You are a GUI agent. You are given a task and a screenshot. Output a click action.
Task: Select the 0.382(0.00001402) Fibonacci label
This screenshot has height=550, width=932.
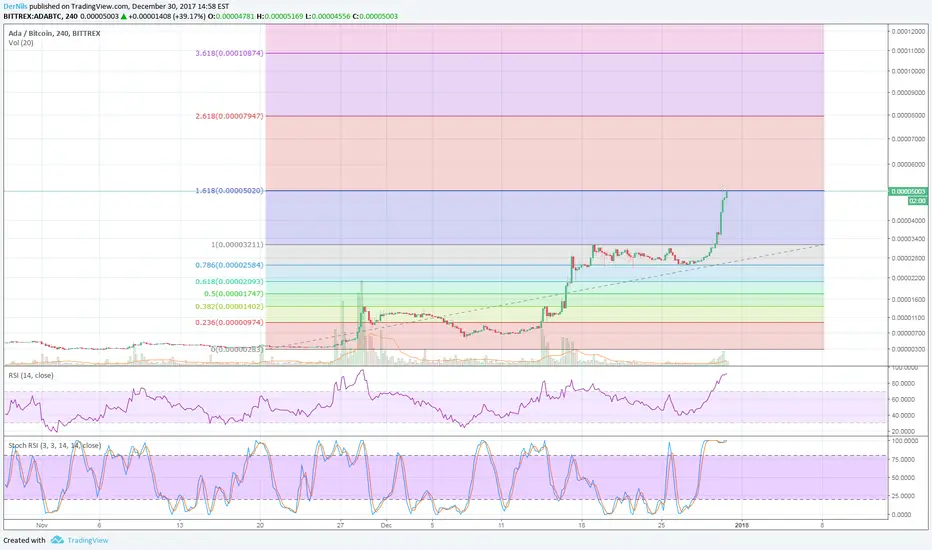tap(229, 307)
